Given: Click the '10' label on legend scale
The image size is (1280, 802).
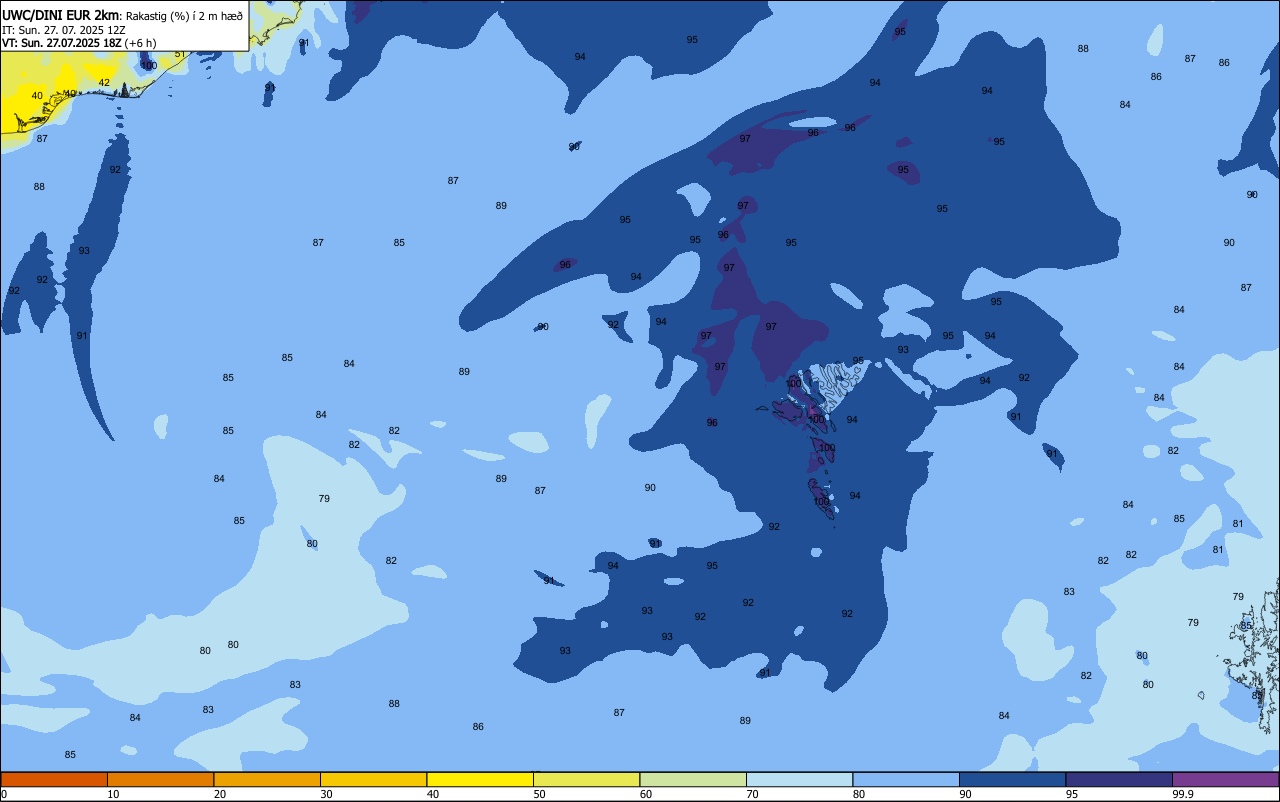Looking at the screenshot, I should coord(113,794).
